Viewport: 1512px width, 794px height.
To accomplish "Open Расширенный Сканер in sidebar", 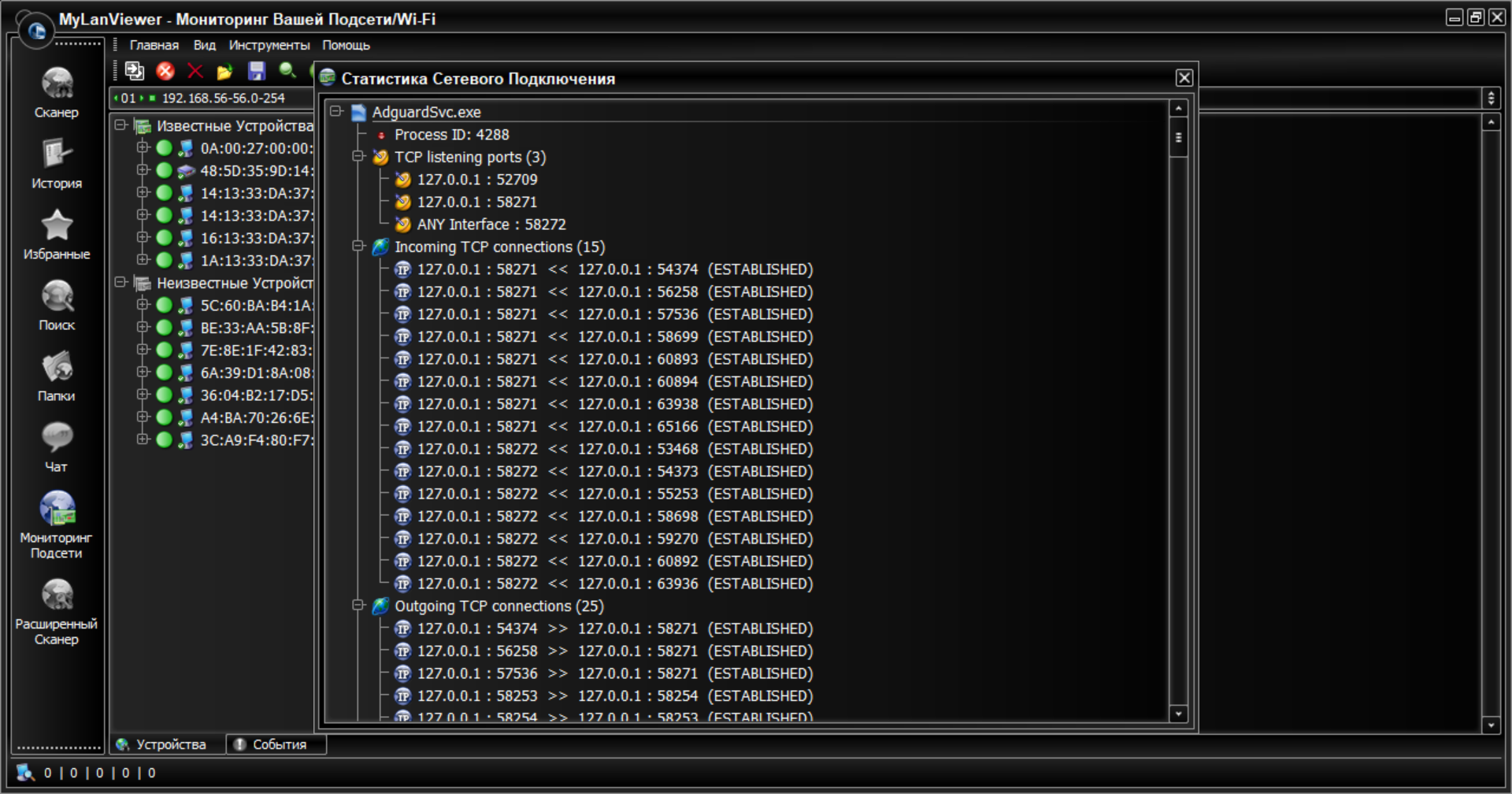I will (57, 610).
